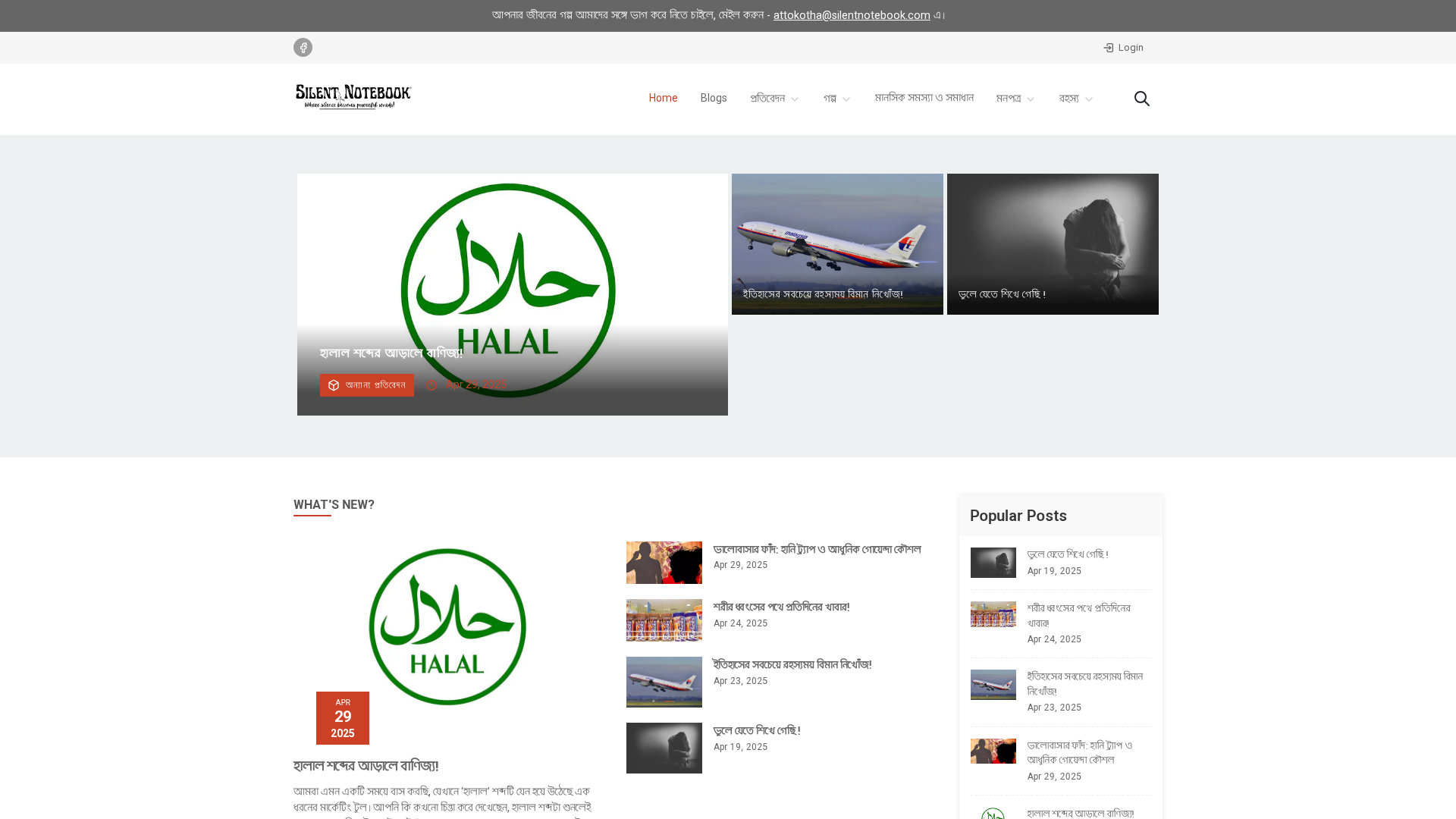Click the Apr 24, 2025 date in Popular Posts
Image resolution: width=1456 pixels, height=819 pixels.
point(1054,639)
